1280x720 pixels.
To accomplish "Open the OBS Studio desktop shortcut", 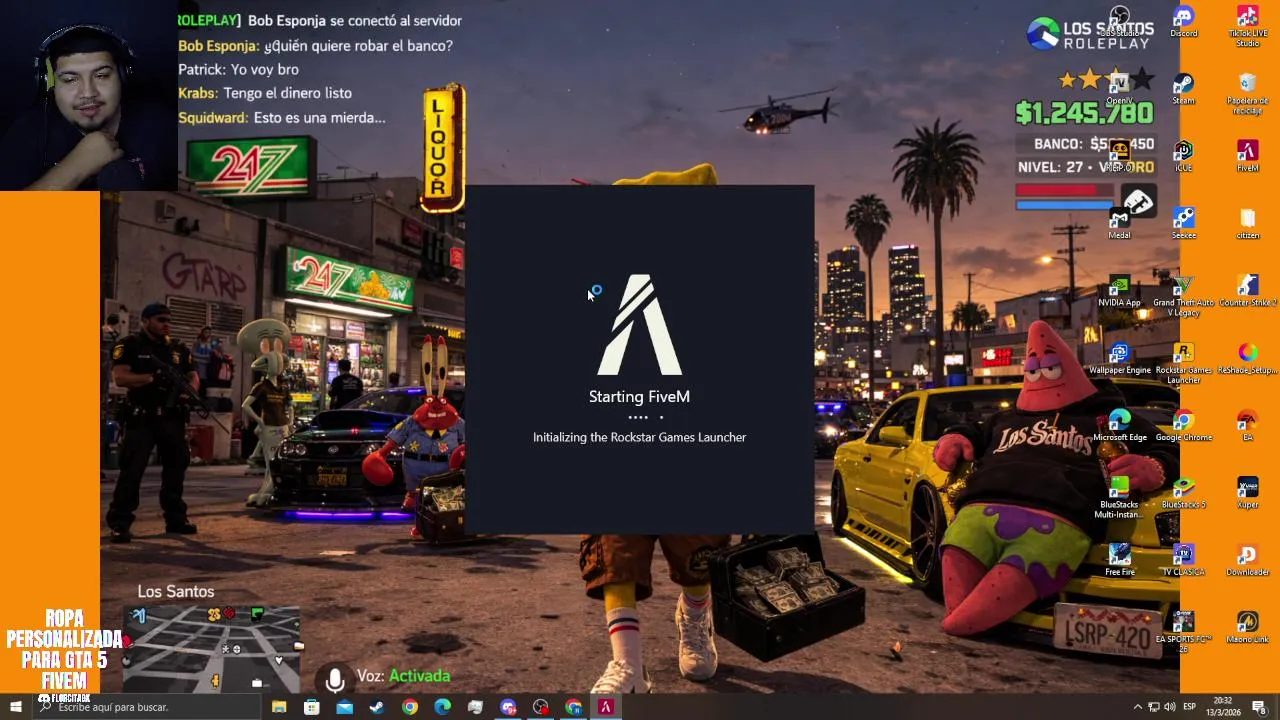I will click(x=1119, y=21).
